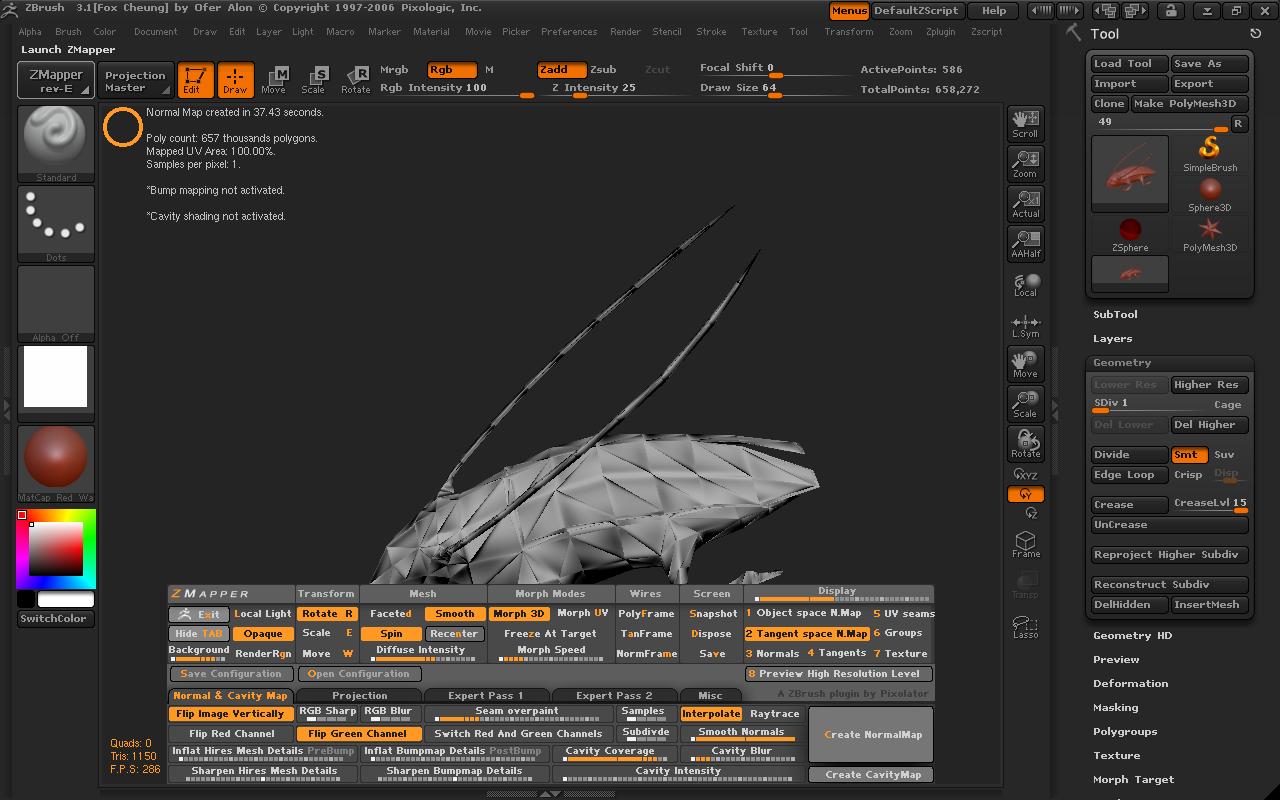Select the Move transform icon in top shelf
This screenshot has width=1280, height=800.
274,80
